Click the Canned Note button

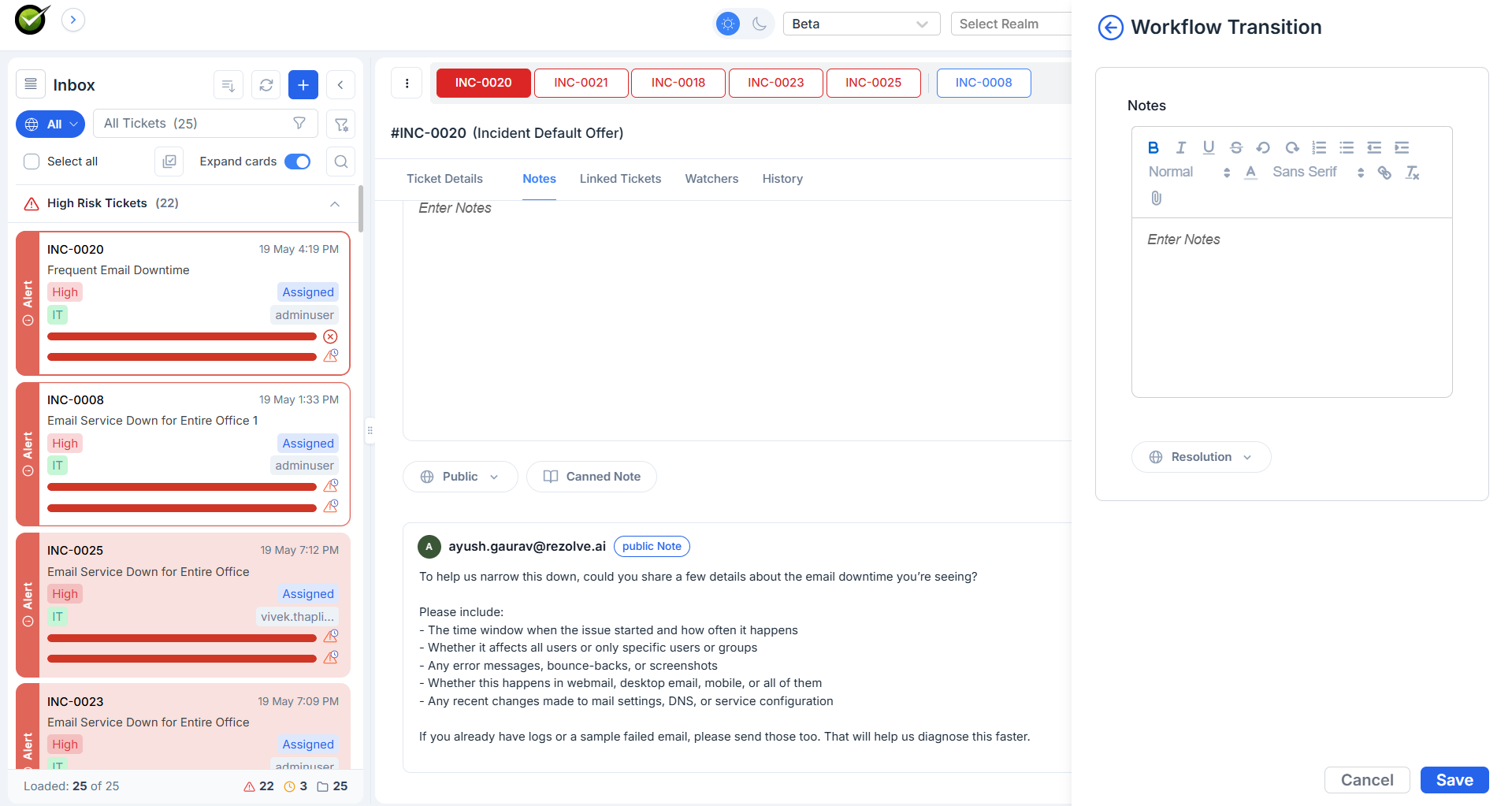592,477
